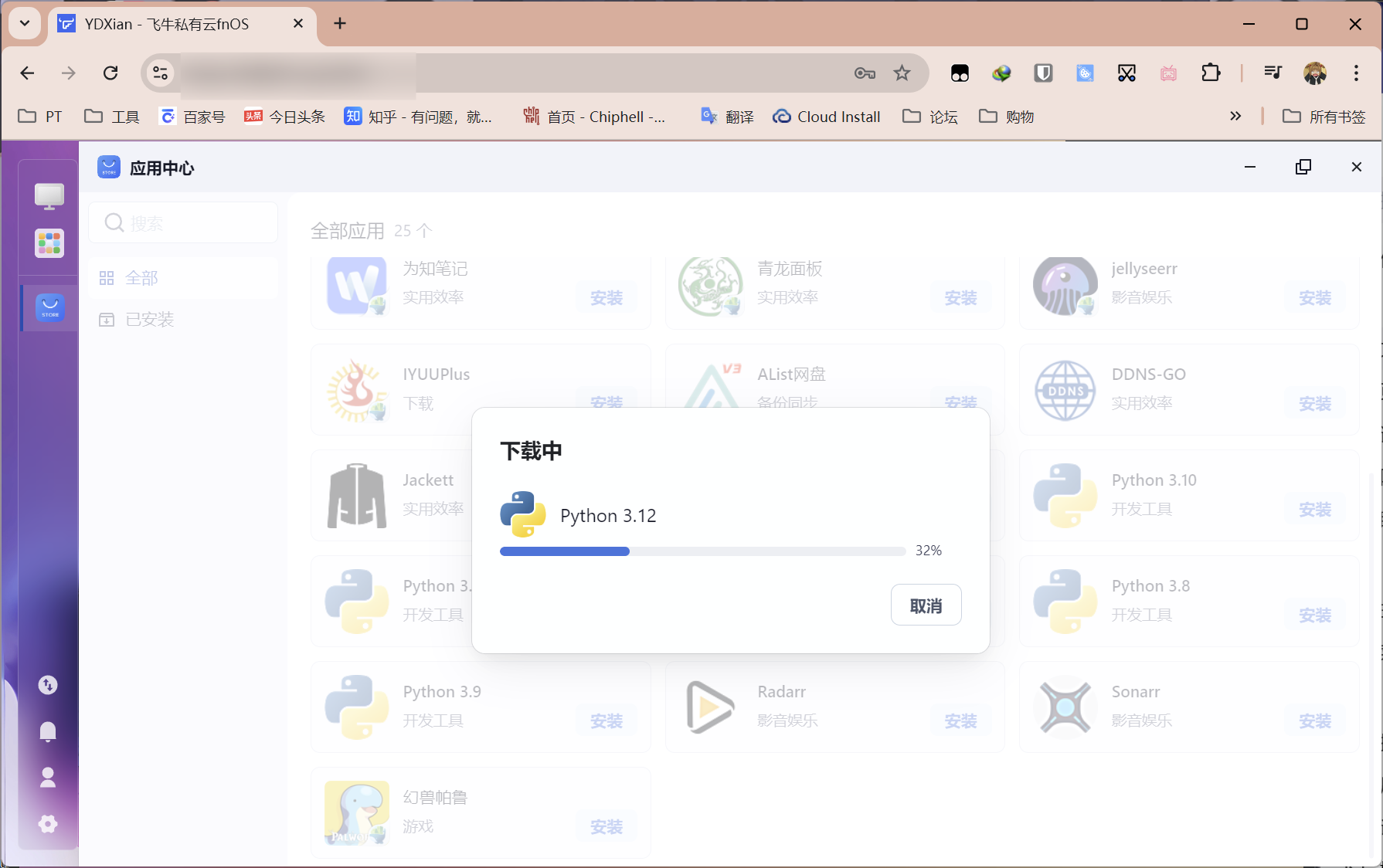The height and width of the screenshot is (868, 1383).
Task: Click the Python 3.10 icon
Action: (1065, 496)
